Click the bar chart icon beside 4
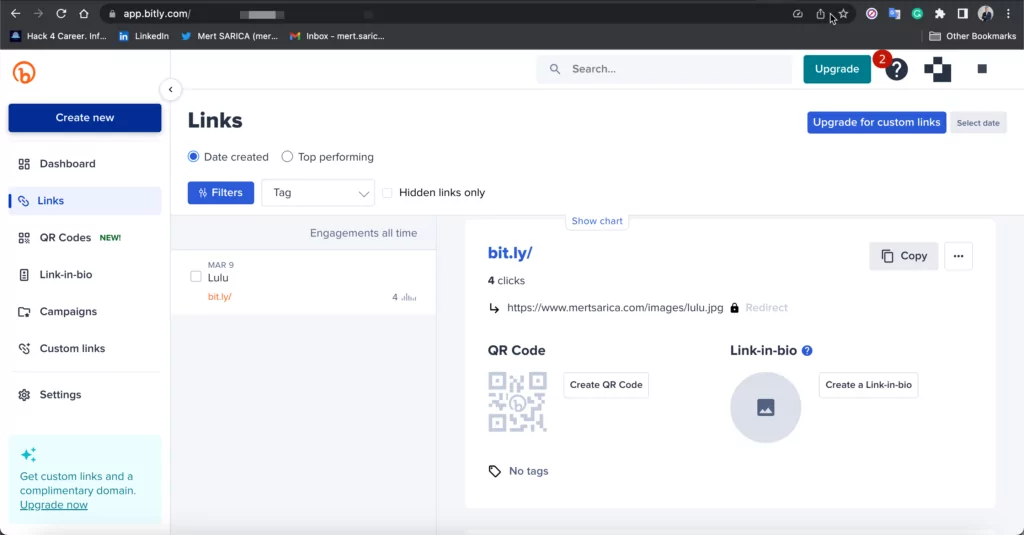Viewport: 1024px width, 535px height. pyautogui.click(x=409, y=297)
